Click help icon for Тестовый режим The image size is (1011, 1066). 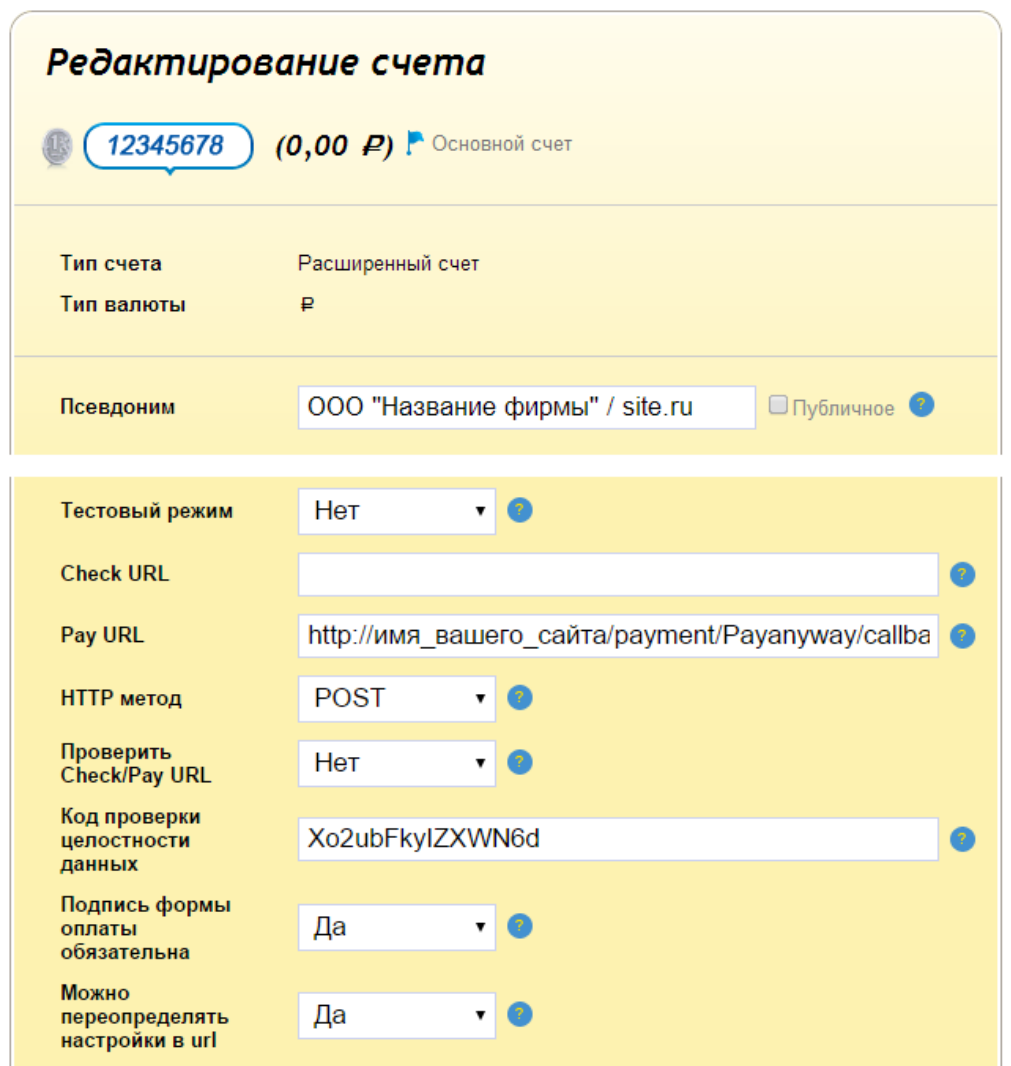click(x=519, y=511)
